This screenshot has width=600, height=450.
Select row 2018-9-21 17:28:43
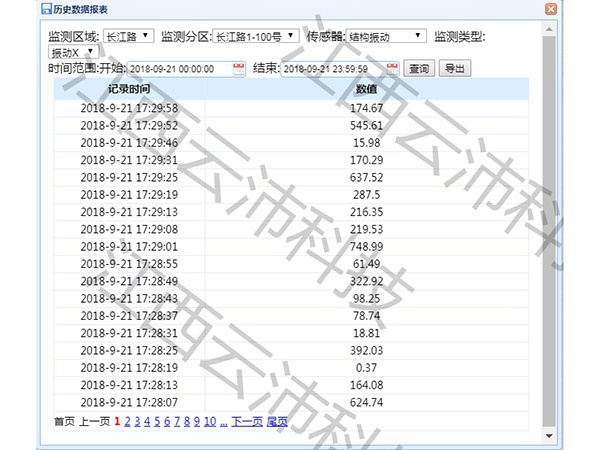tap(291, 298)
